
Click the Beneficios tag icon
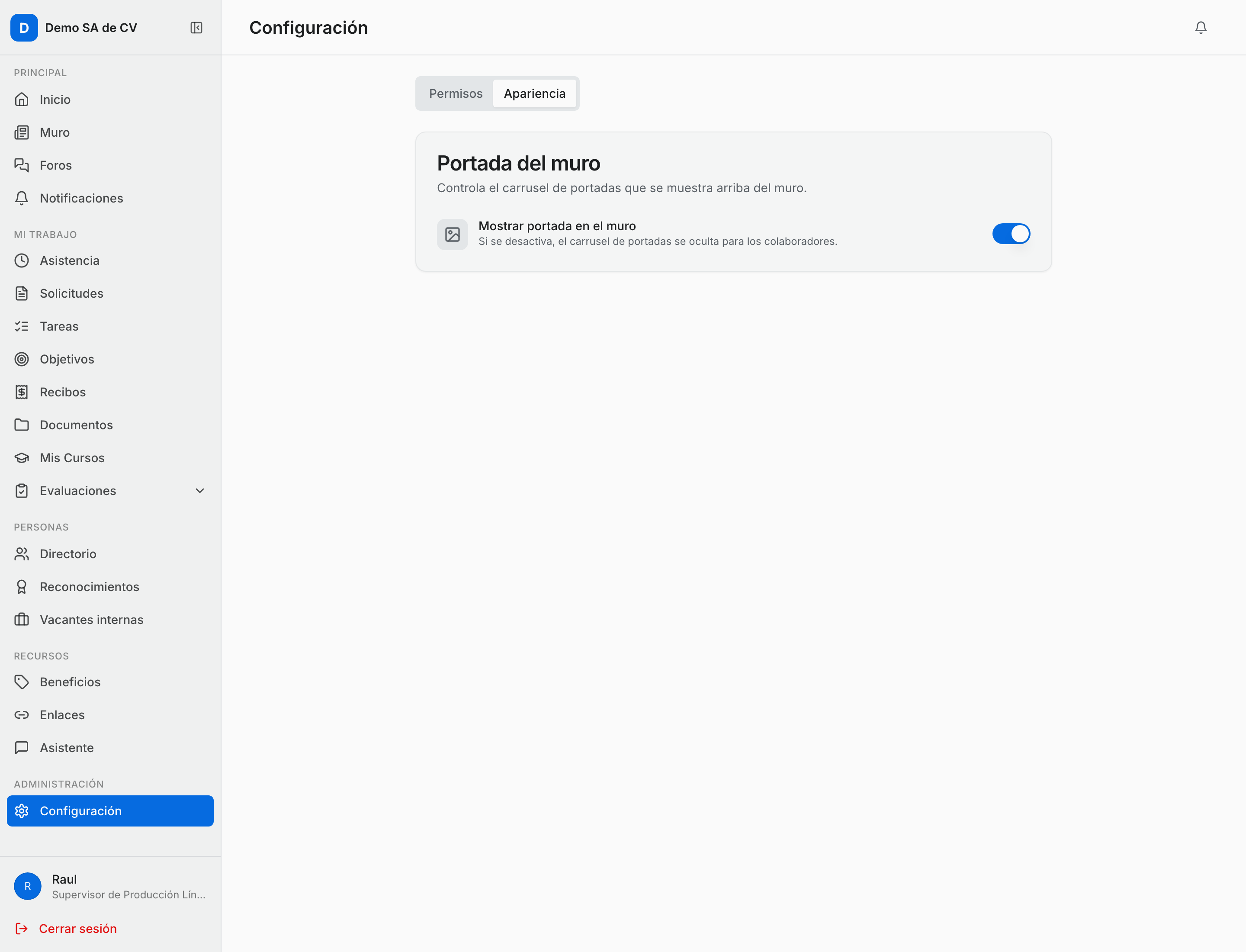click(22, 682)
